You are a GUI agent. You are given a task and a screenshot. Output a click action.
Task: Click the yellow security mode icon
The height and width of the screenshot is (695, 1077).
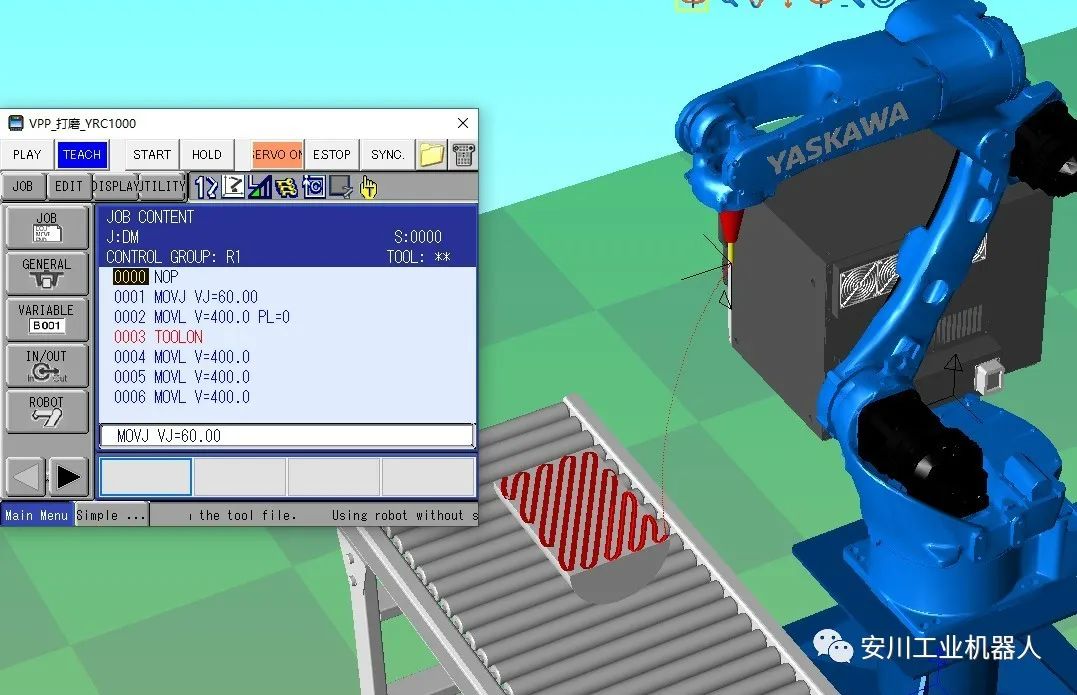[x=286, y=187]
